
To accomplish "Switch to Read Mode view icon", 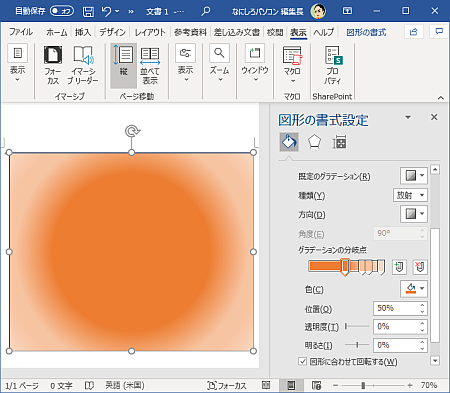I will pyautogui.click(x=266, y=385).
